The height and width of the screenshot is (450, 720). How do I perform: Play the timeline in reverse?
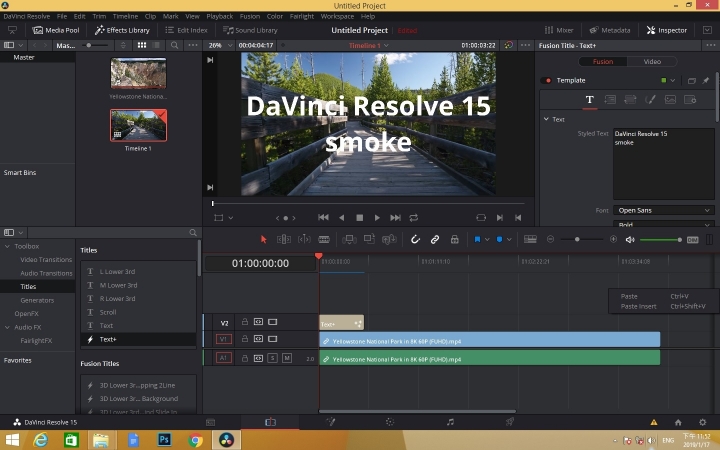tap(341, 218)
